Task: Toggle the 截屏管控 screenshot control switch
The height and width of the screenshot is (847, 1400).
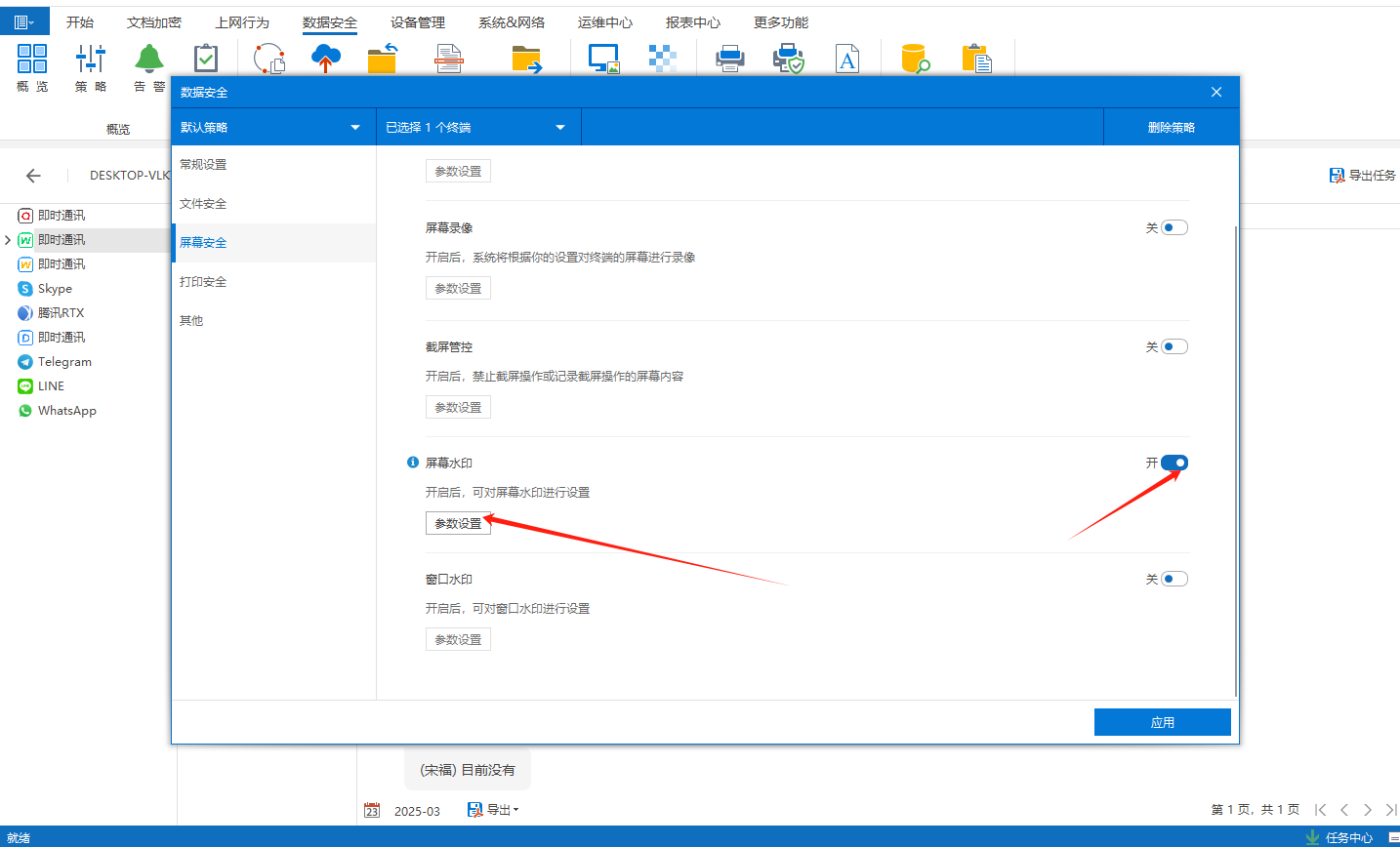Action: point(1174,347)
